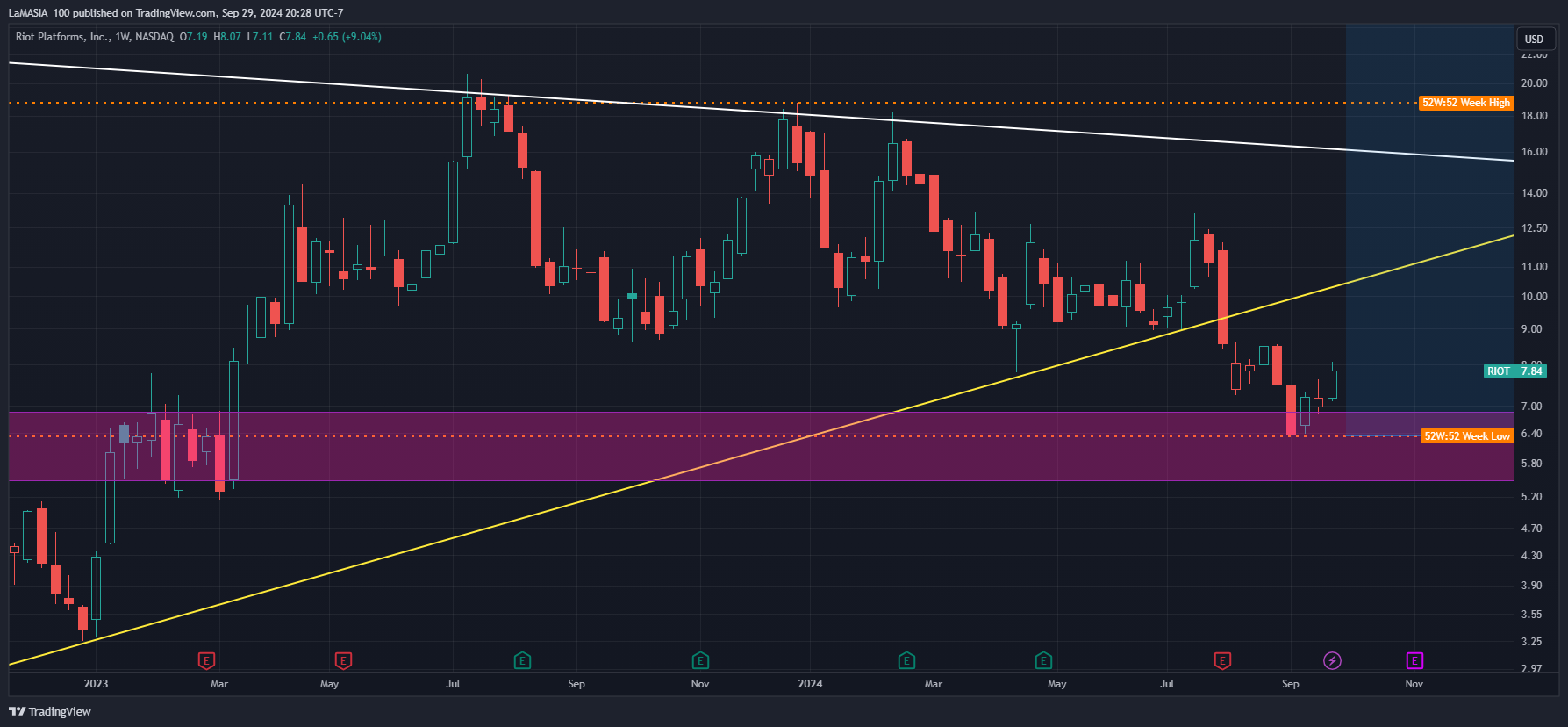
Task: Click the RIOT 7.84 price label
Action: tap(1515, 371)
